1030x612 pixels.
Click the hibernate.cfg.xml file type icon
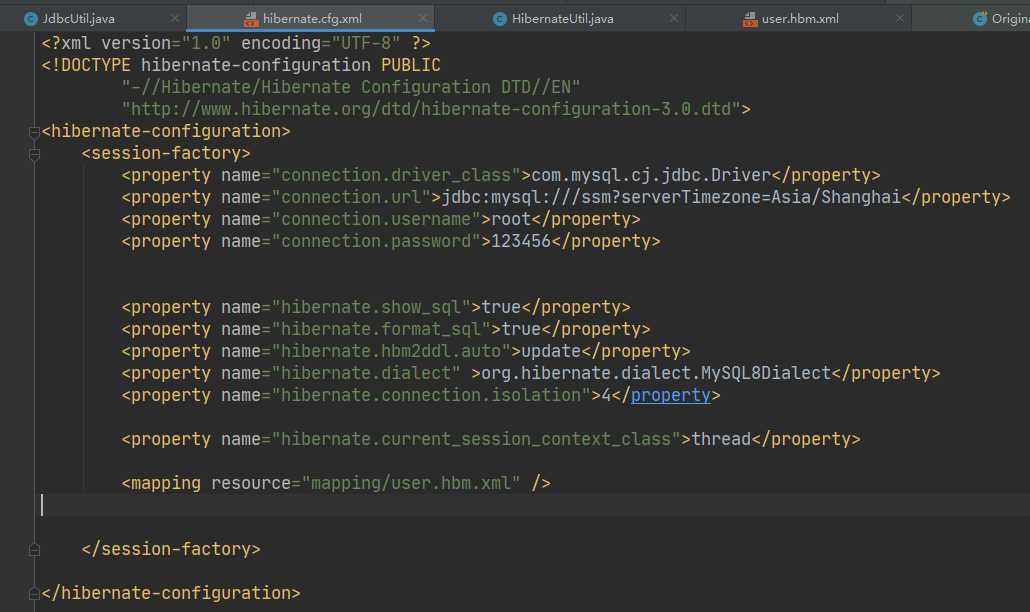coord(251,19)
